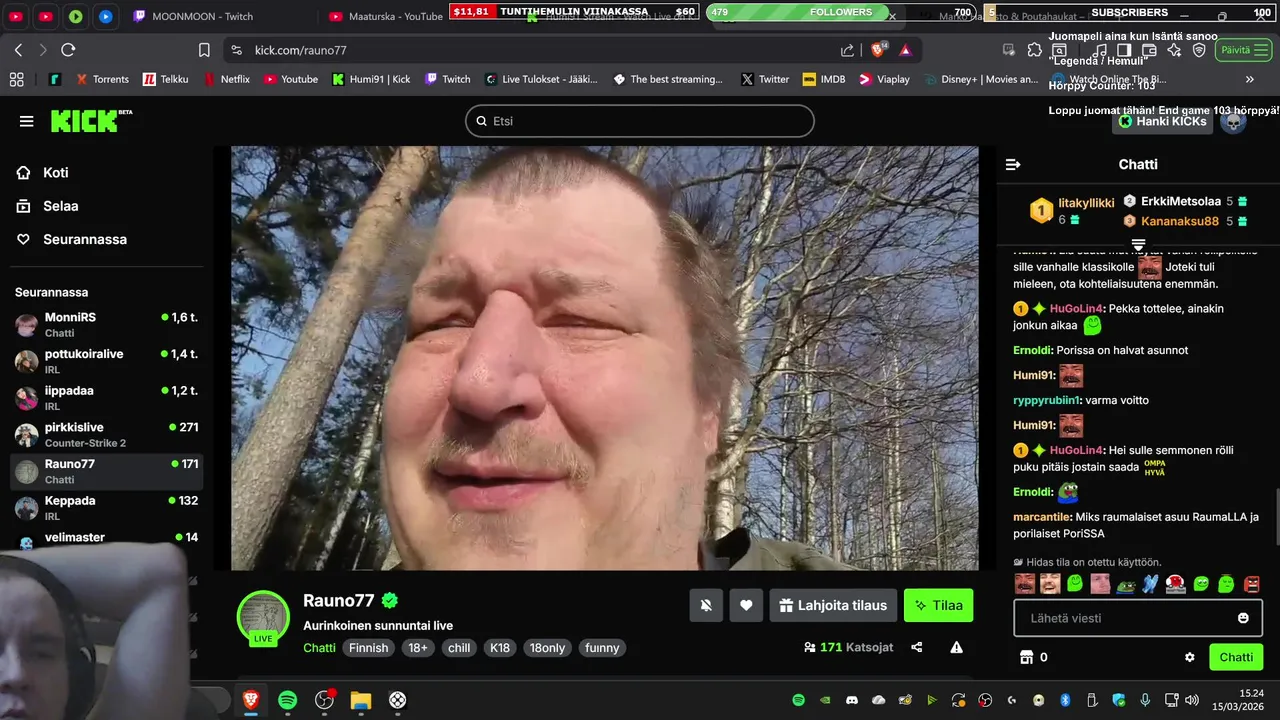Open Netflix bookmark
The height and width of the screenshot is (720, 1280).
coord(226,79)
